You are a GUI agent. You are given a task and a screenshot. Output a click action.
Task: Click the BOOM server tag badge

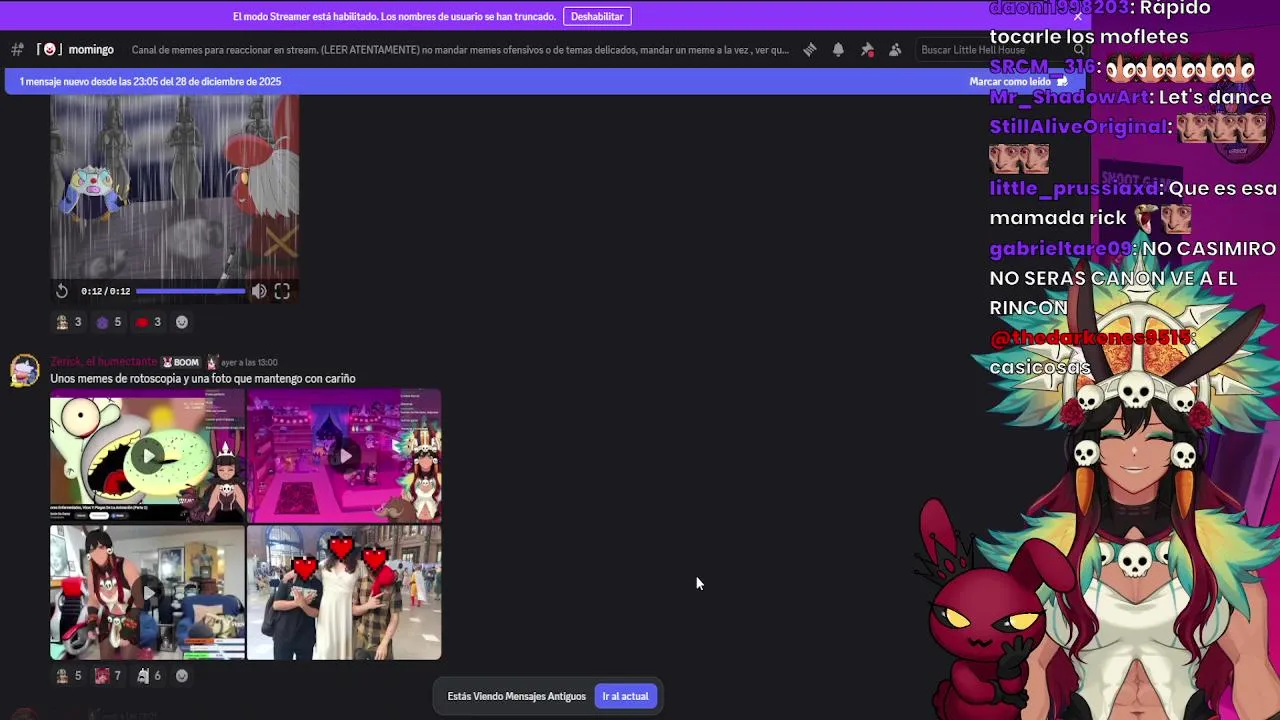[x=181, y=362]
